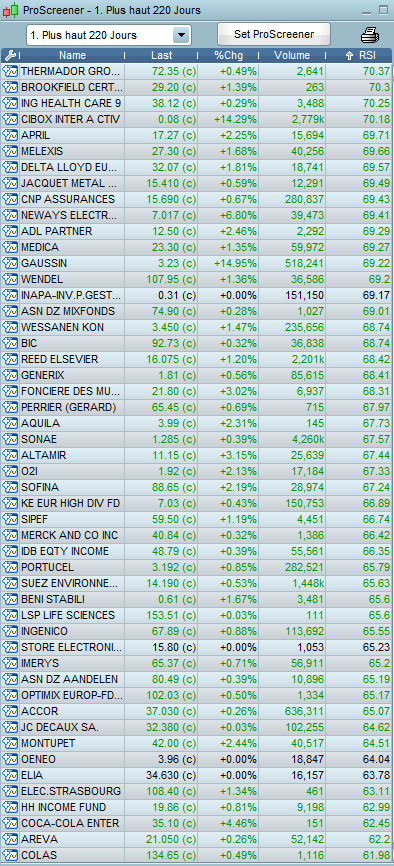Screen dimensions: 394x866
Task: Open chart icon for IMERYS
Action: click(x=10, y=663)
